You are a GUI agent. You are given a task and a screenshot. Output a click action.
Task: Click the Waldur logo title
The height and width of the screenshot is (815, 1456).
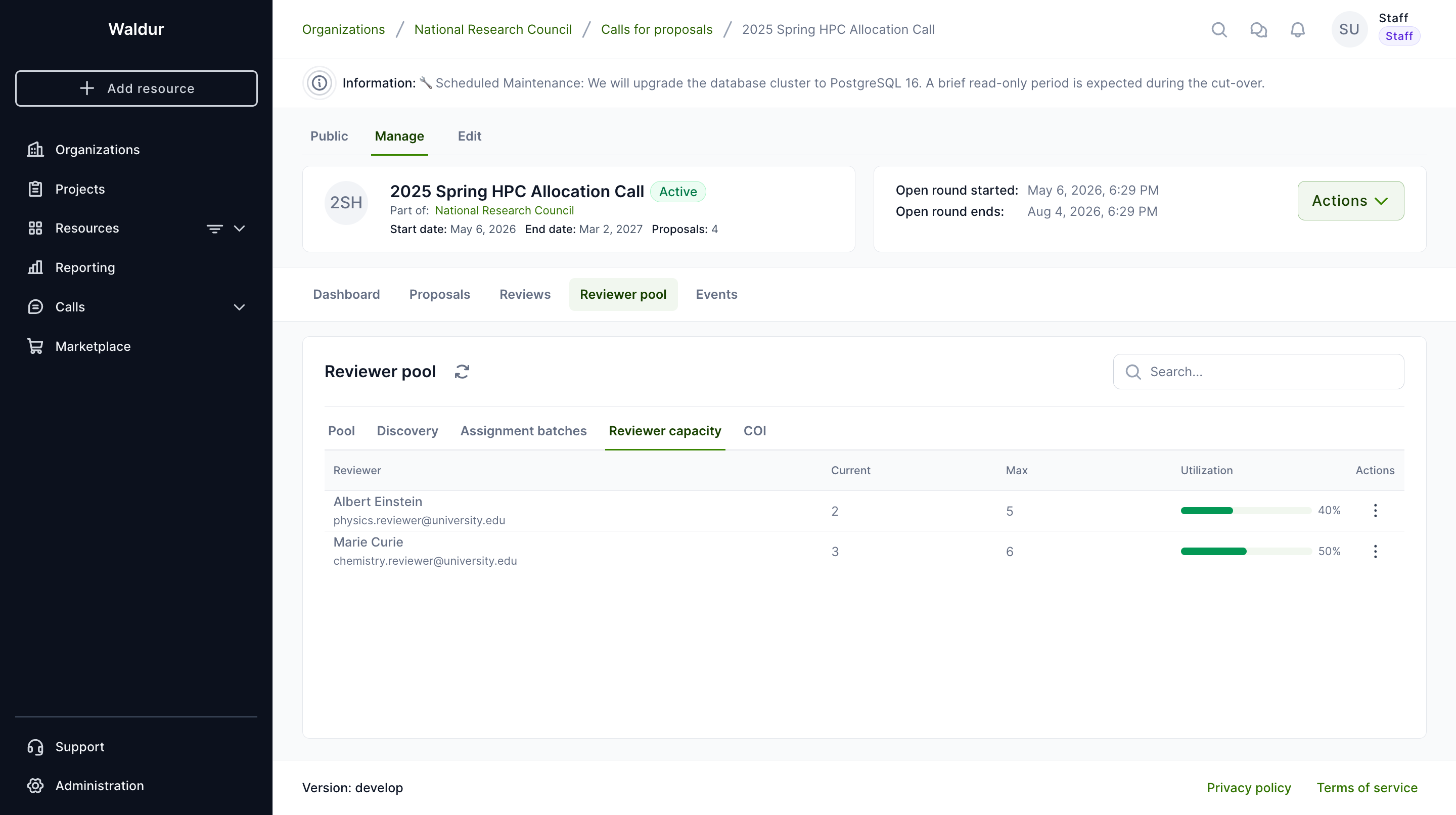[136, 29]
